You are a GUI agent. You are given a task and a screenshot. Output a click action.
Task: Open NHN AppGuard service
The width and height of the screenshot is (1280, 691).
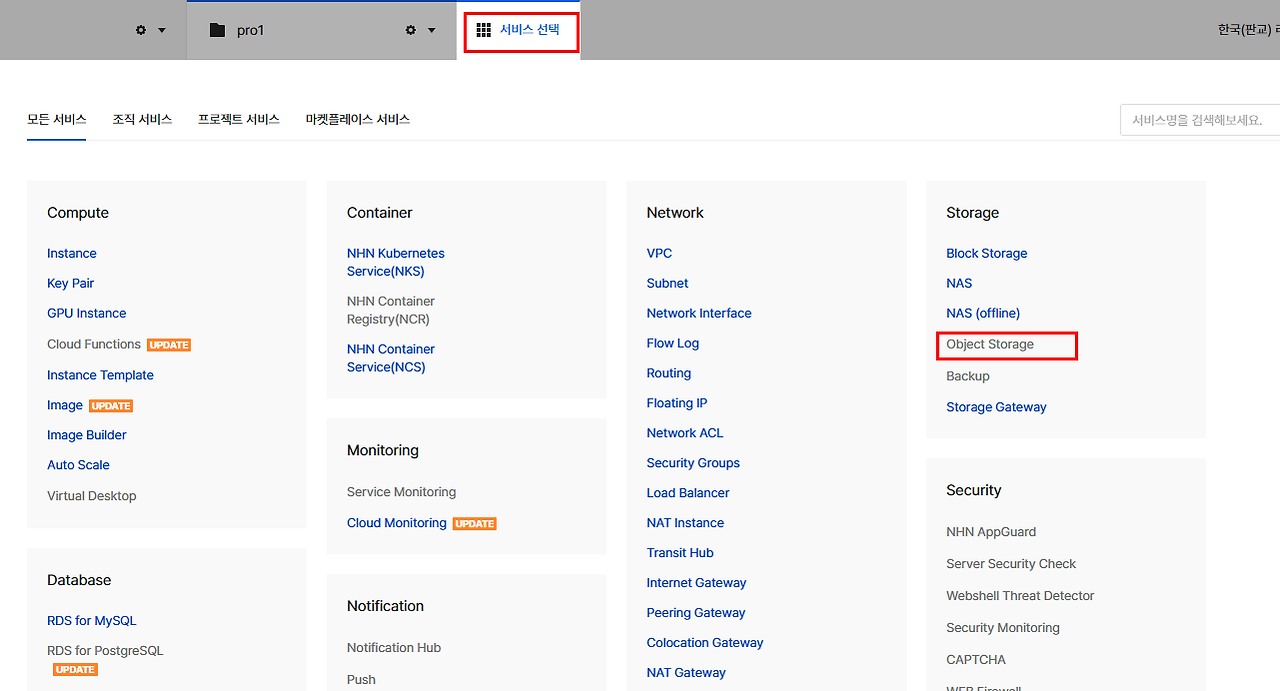click(x=991, y=532)
